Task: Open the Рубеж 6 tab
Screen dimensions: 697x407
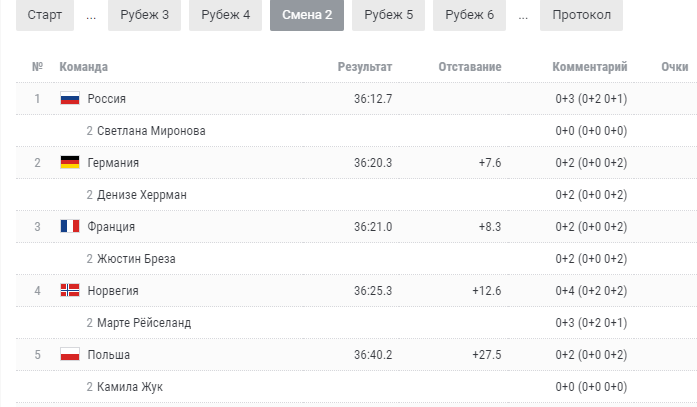Action: click(x=469, y=15)
